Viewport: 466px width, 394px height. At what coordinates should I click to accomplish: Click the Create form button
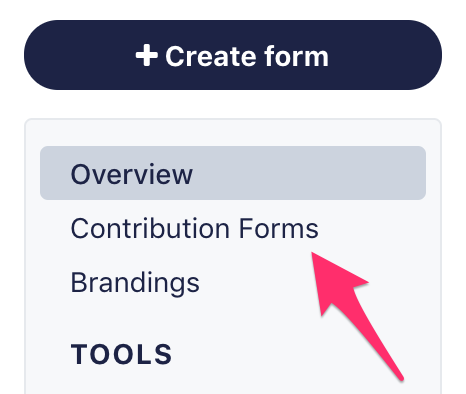click(x=233, y=55)
